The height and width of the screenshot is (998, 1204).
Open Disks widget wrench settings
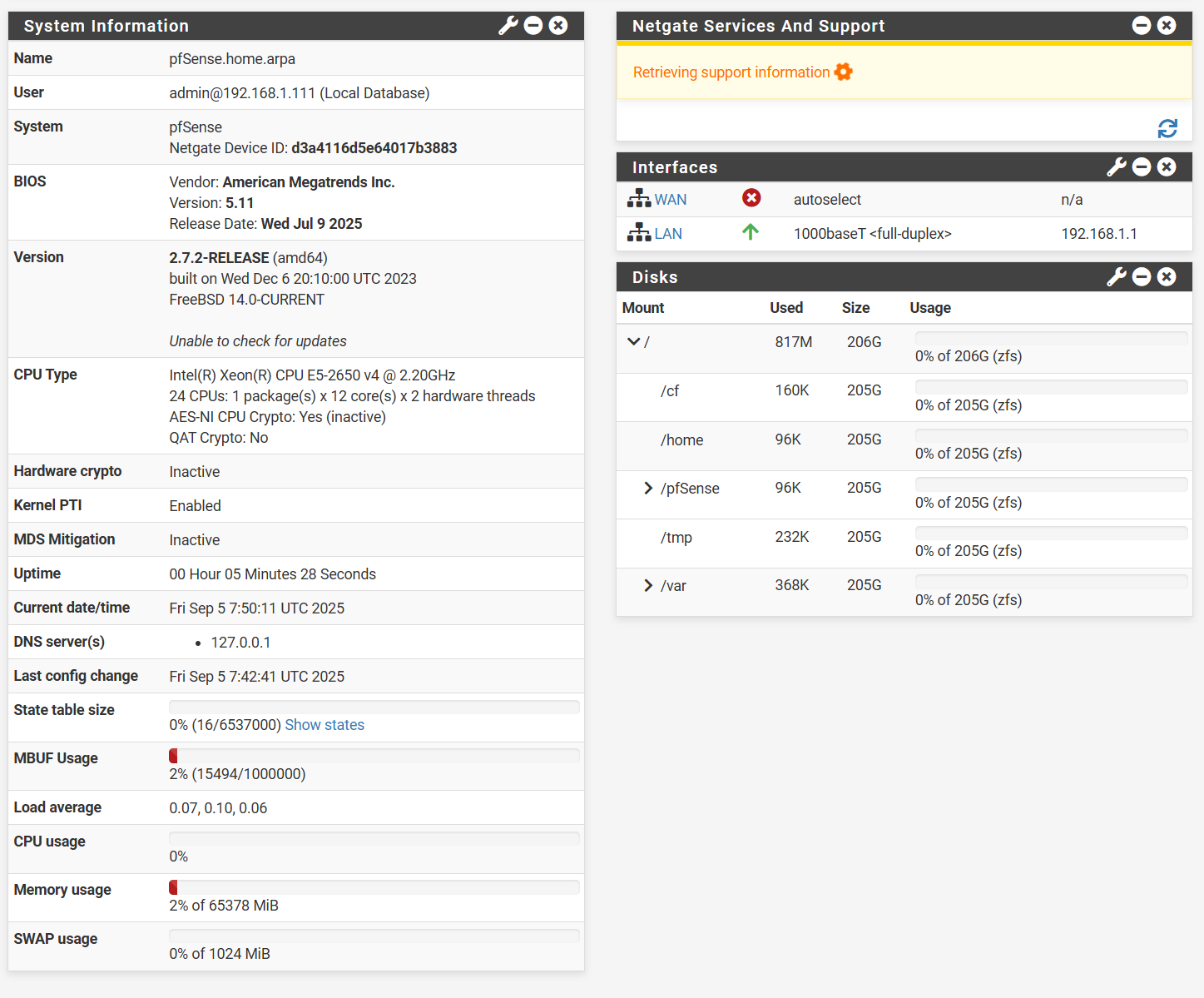click(1116, 277)
